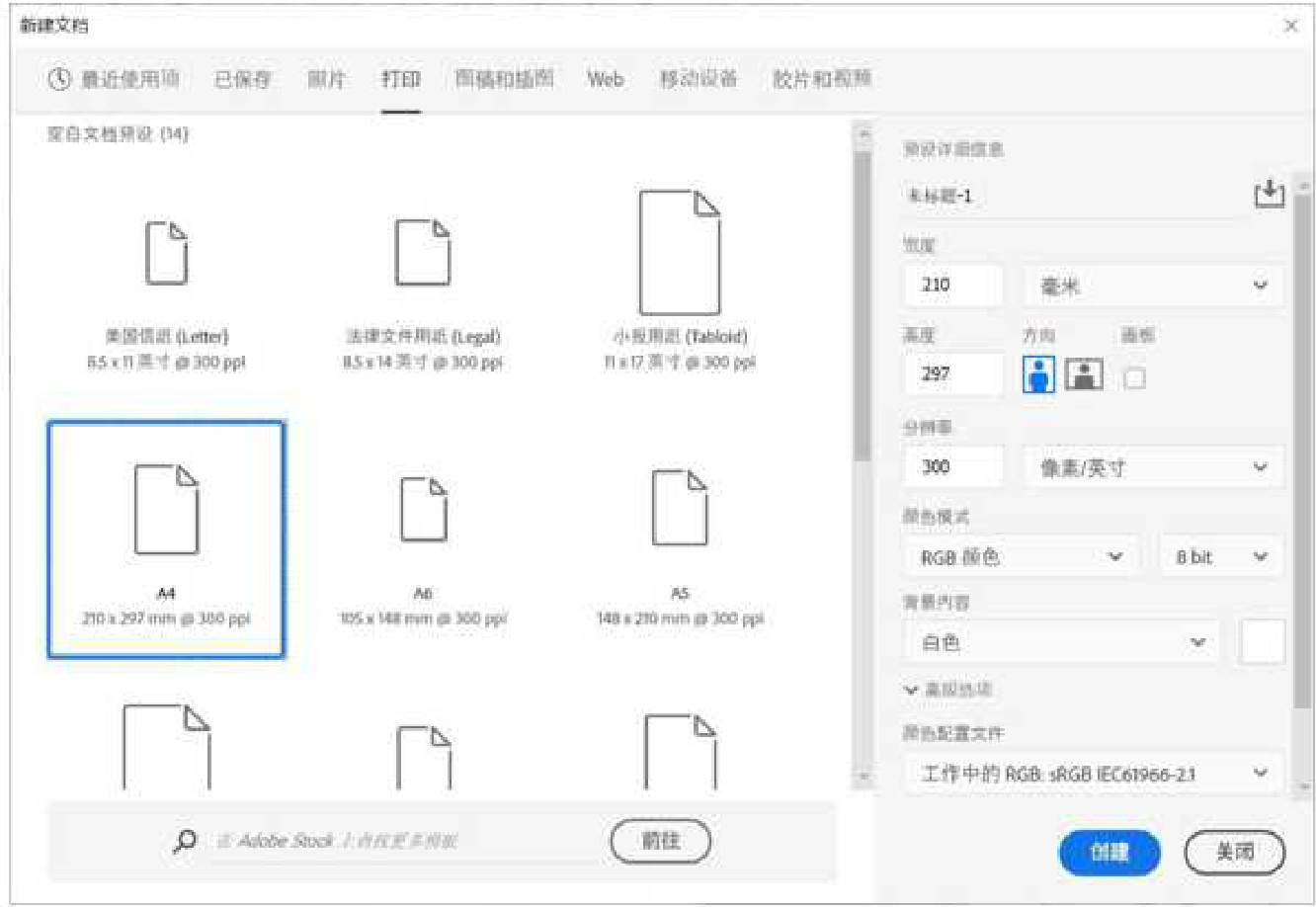Image resolution: width=1316 pixels, height=907 pixels.
Task: Choose the A5 preset icon
Action: coord(680,509)
